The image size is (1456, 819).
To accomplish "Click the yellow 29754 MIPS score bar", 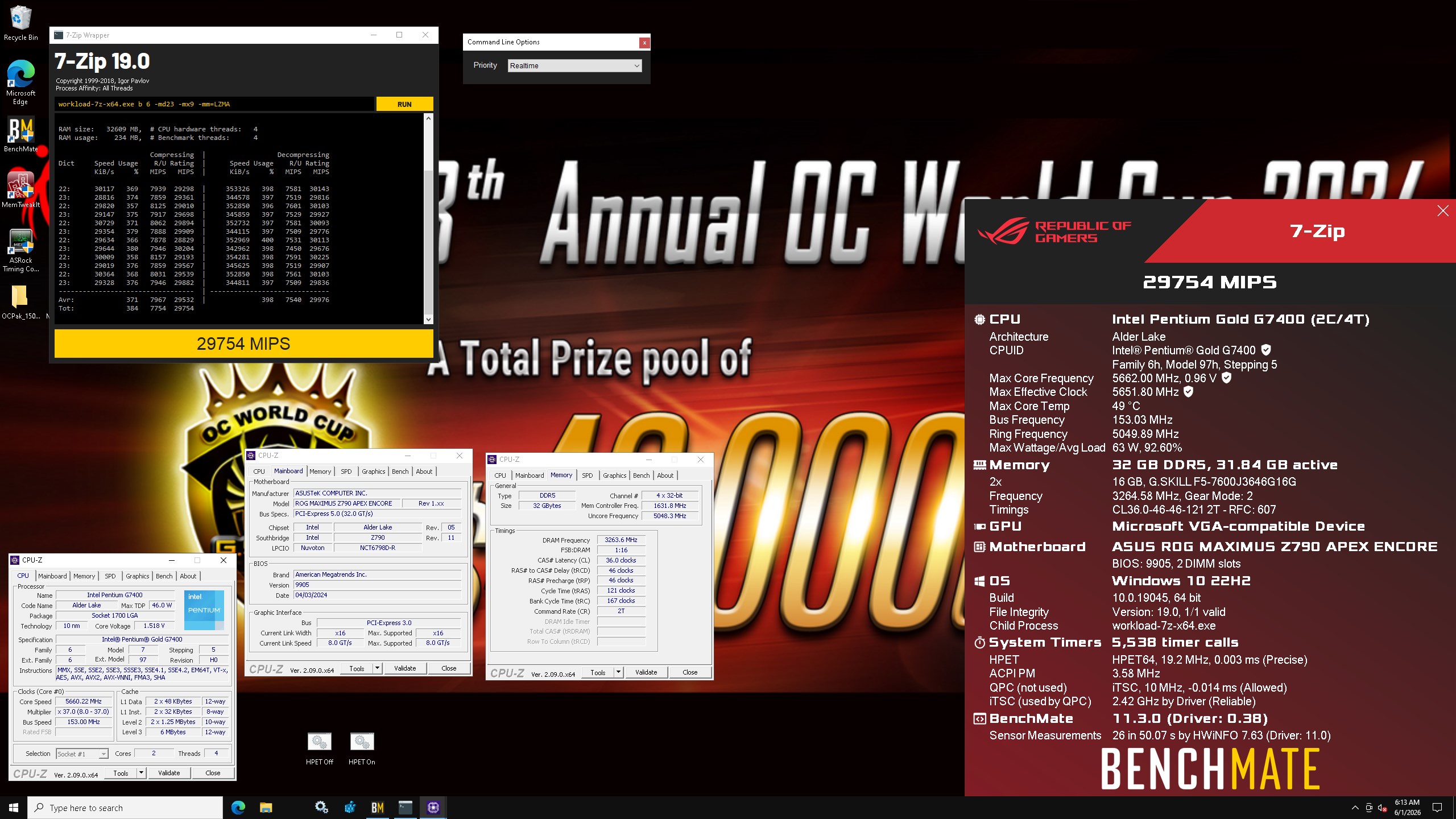I will pyautogui.click(x=243, y=344).
